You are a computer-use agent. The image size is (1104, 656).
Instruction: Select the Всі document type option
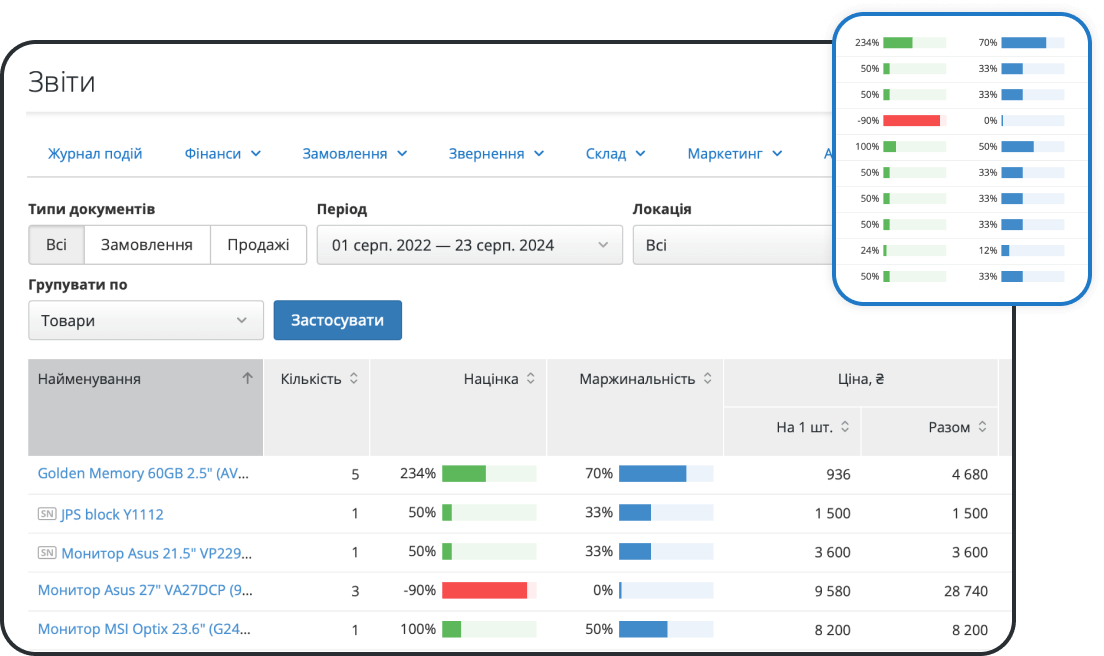(56, 245)
